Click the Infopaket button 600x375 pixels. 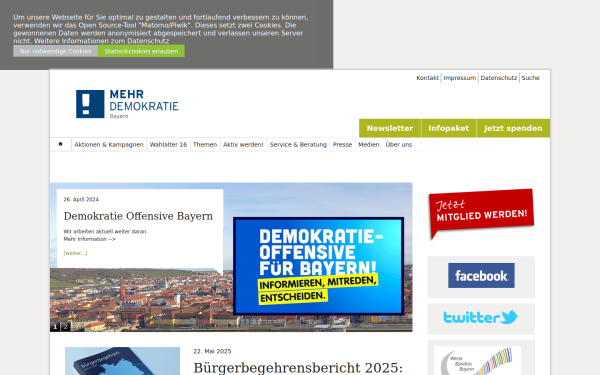point(448,128)
